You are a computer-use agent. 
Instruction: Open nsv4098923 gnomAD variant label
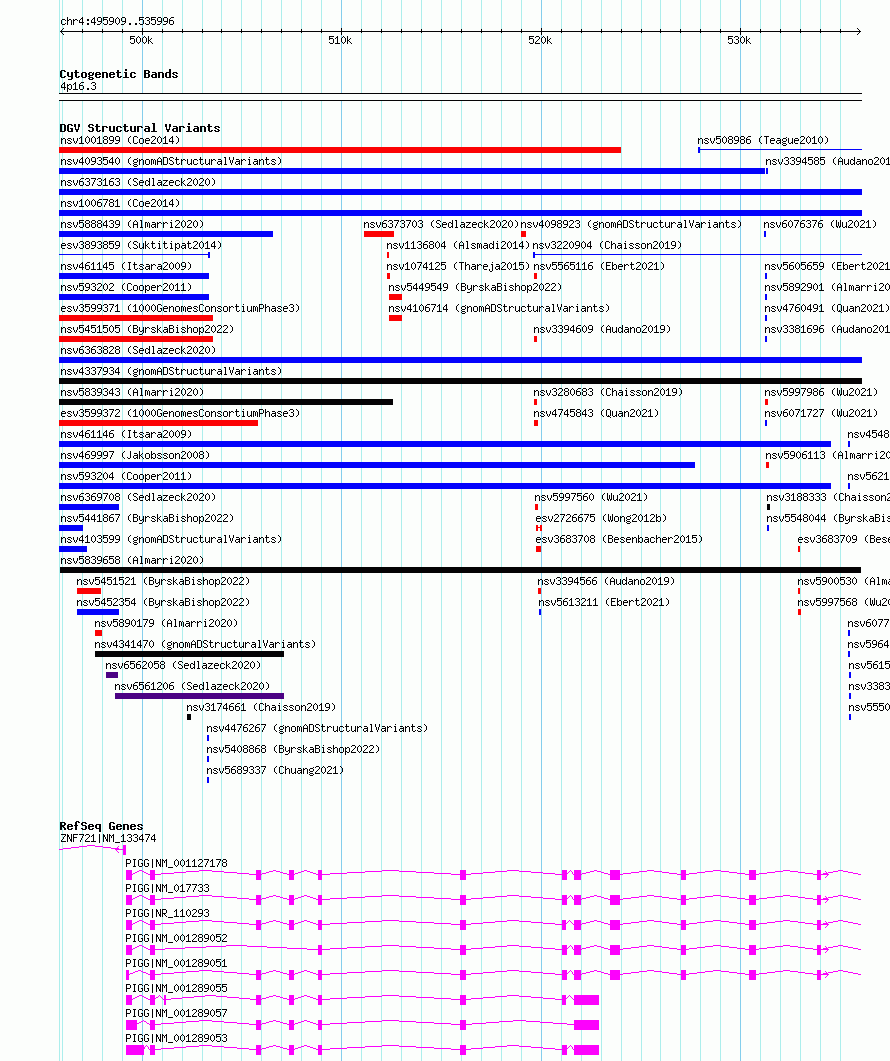click(631, 224)
